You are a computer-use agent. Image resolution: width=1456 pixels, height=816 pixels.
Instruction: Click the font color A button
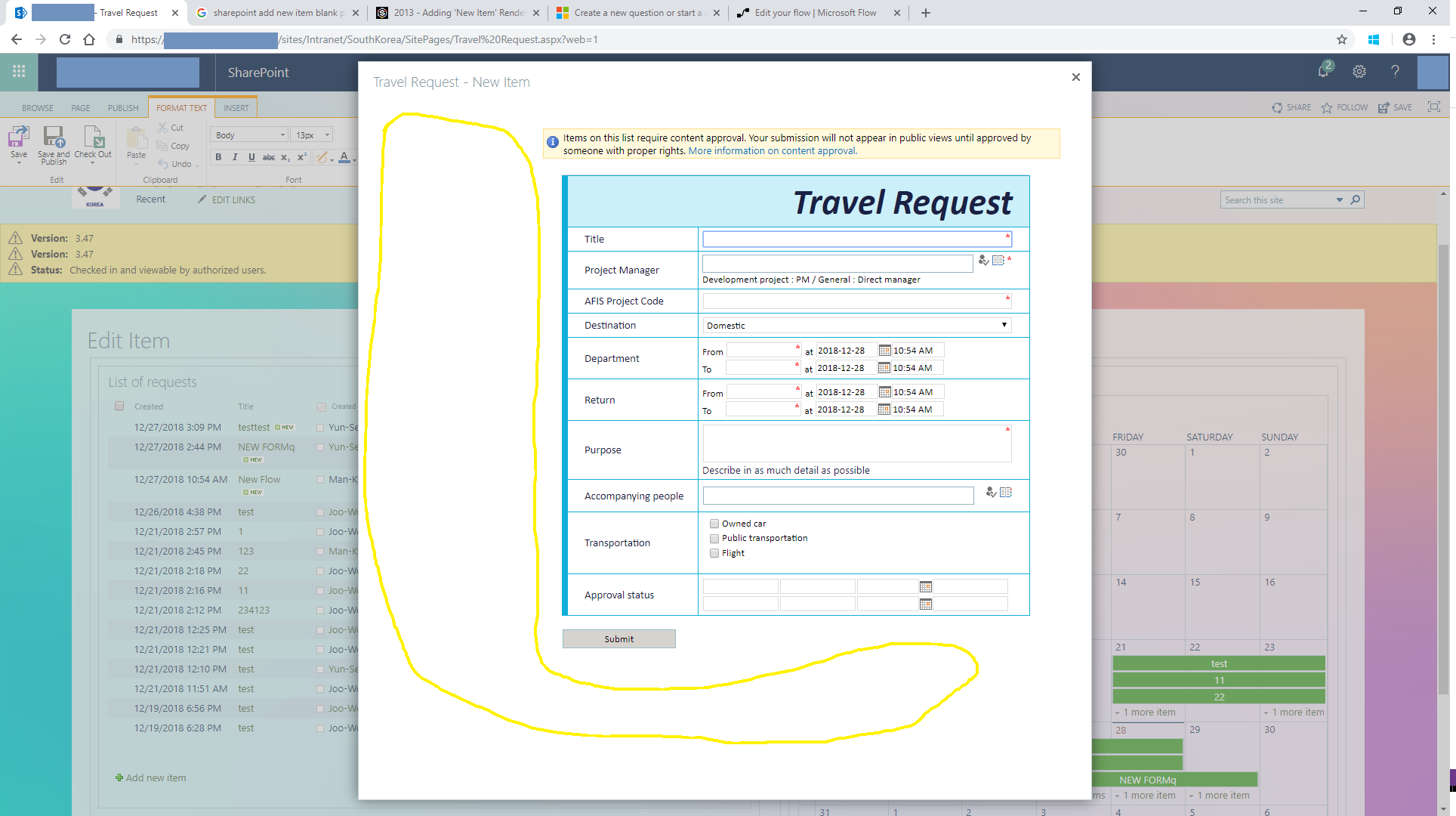click(344, 157)
